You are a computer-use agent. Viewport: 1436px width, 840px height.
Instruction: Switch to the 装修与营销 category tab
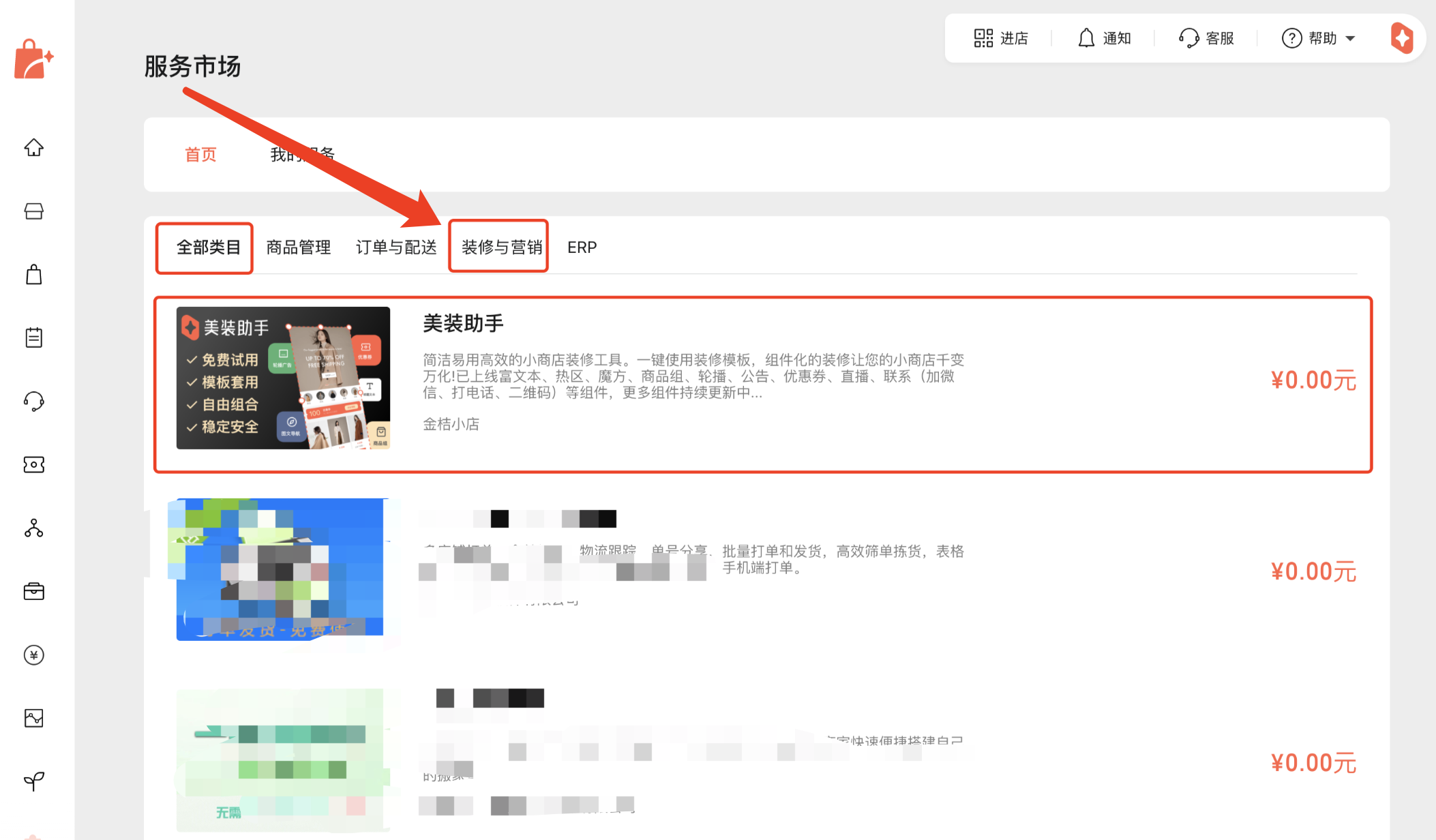click(x=501, y=247)
